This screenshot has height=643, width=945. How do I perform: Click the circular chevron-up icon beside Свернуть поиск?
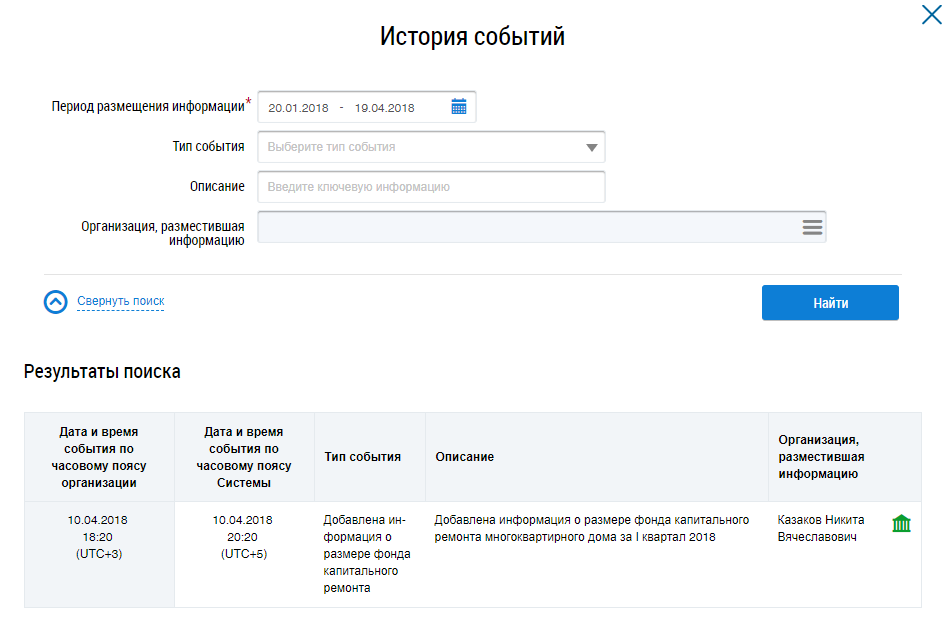pos(56,301)
